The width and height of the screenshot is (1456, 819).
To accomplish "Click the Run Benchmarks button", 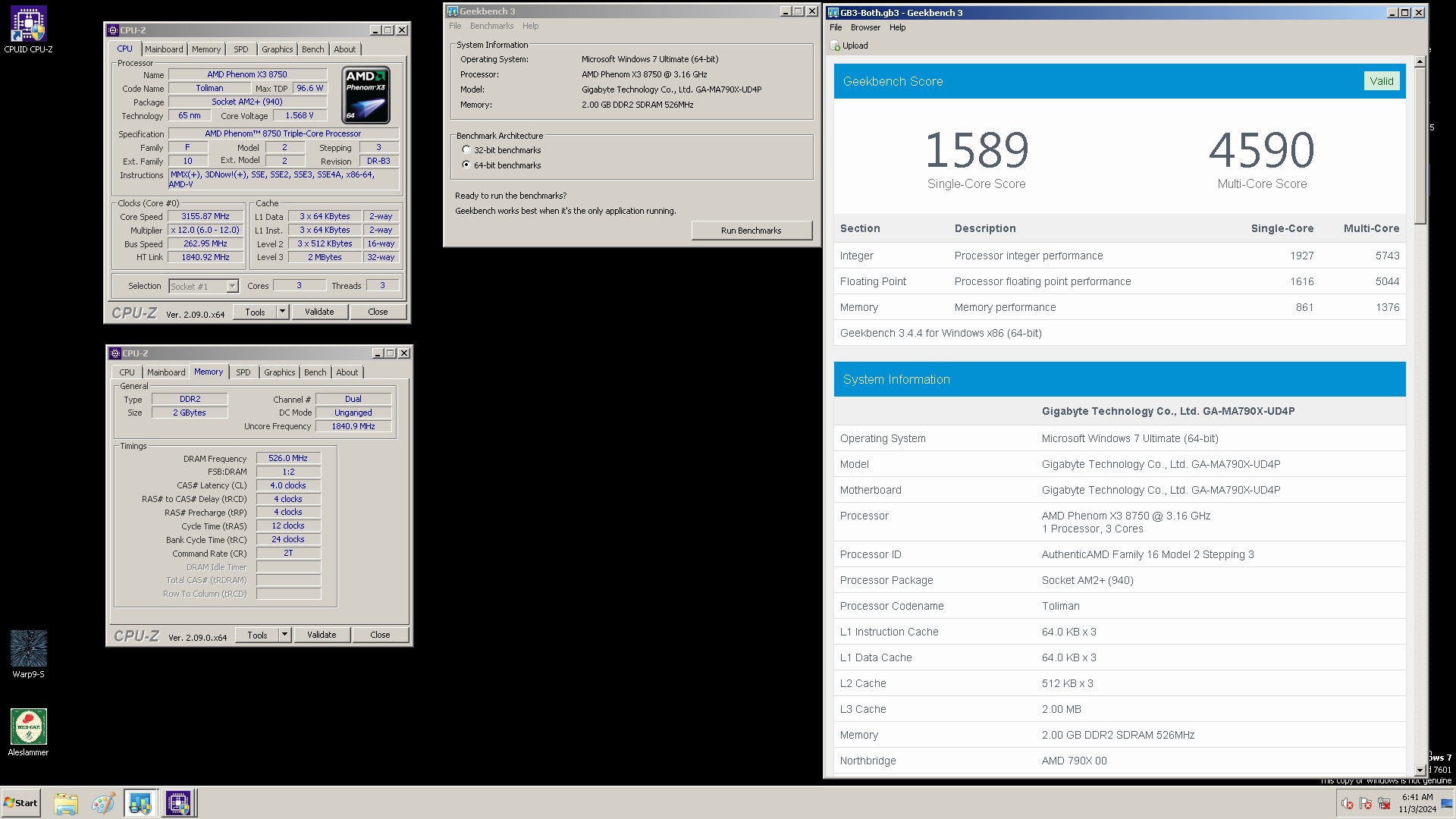I will pyautogui.click(x=752, y=231).
